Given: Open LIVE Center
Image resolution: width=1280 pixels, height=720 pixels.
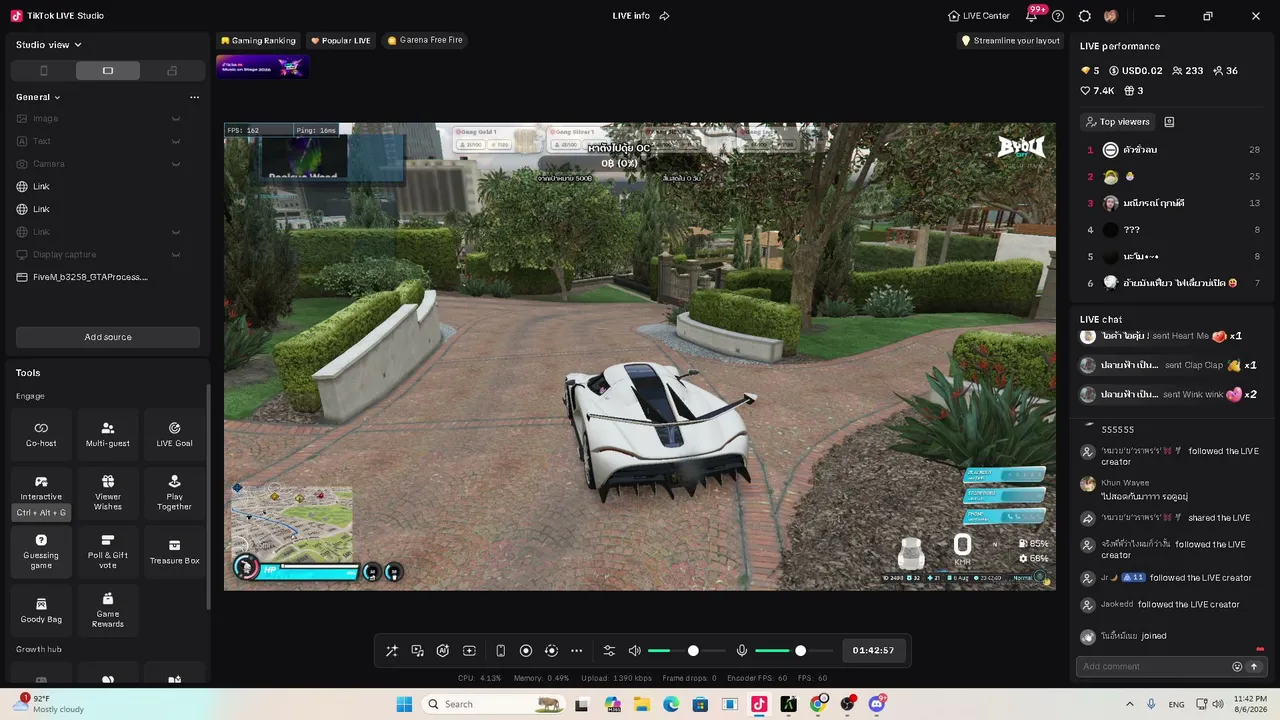Looking at the screenshot, I should pyautogui.click(x=979, y=16).
